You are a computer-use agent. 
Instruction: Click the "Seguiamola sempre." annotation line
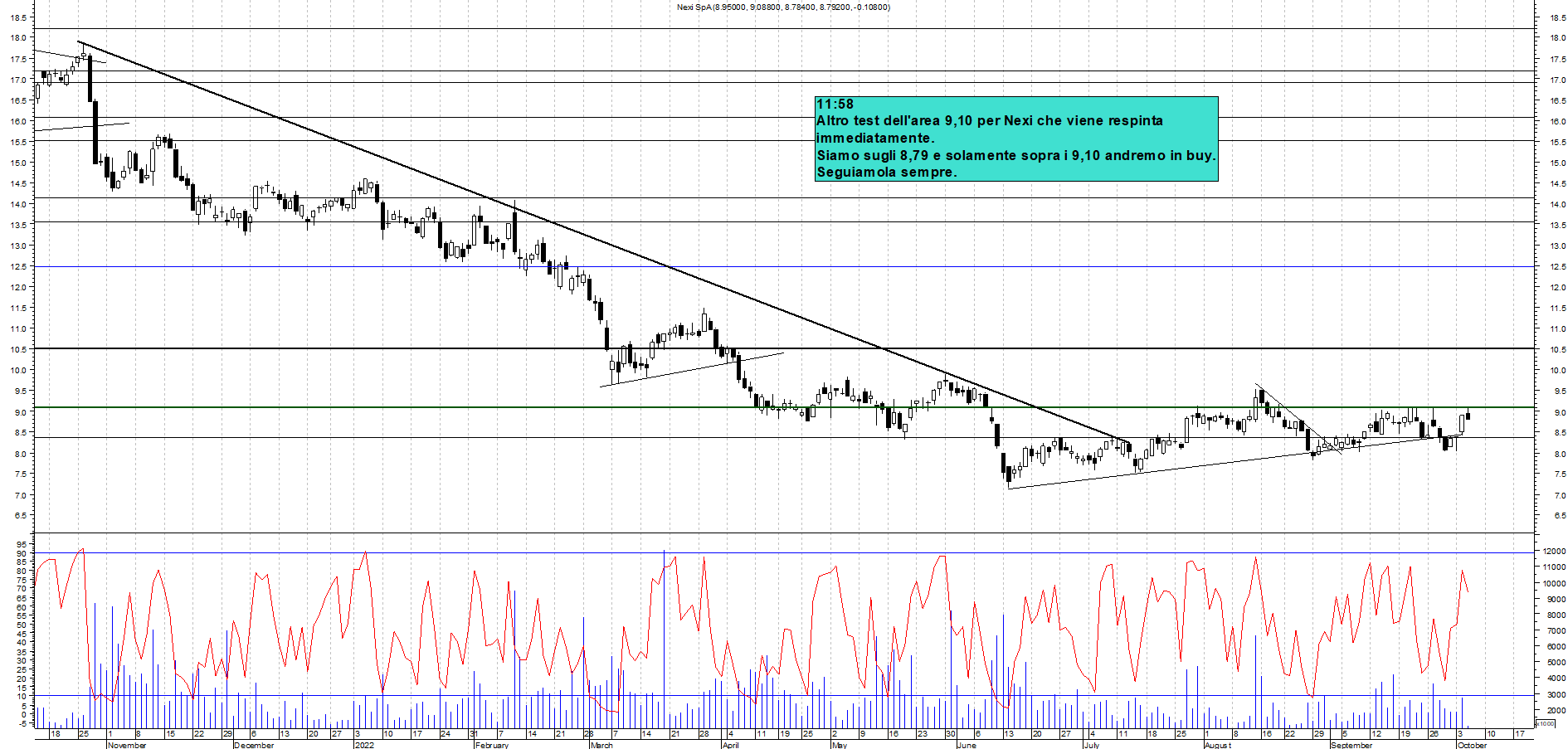[887, 173]
